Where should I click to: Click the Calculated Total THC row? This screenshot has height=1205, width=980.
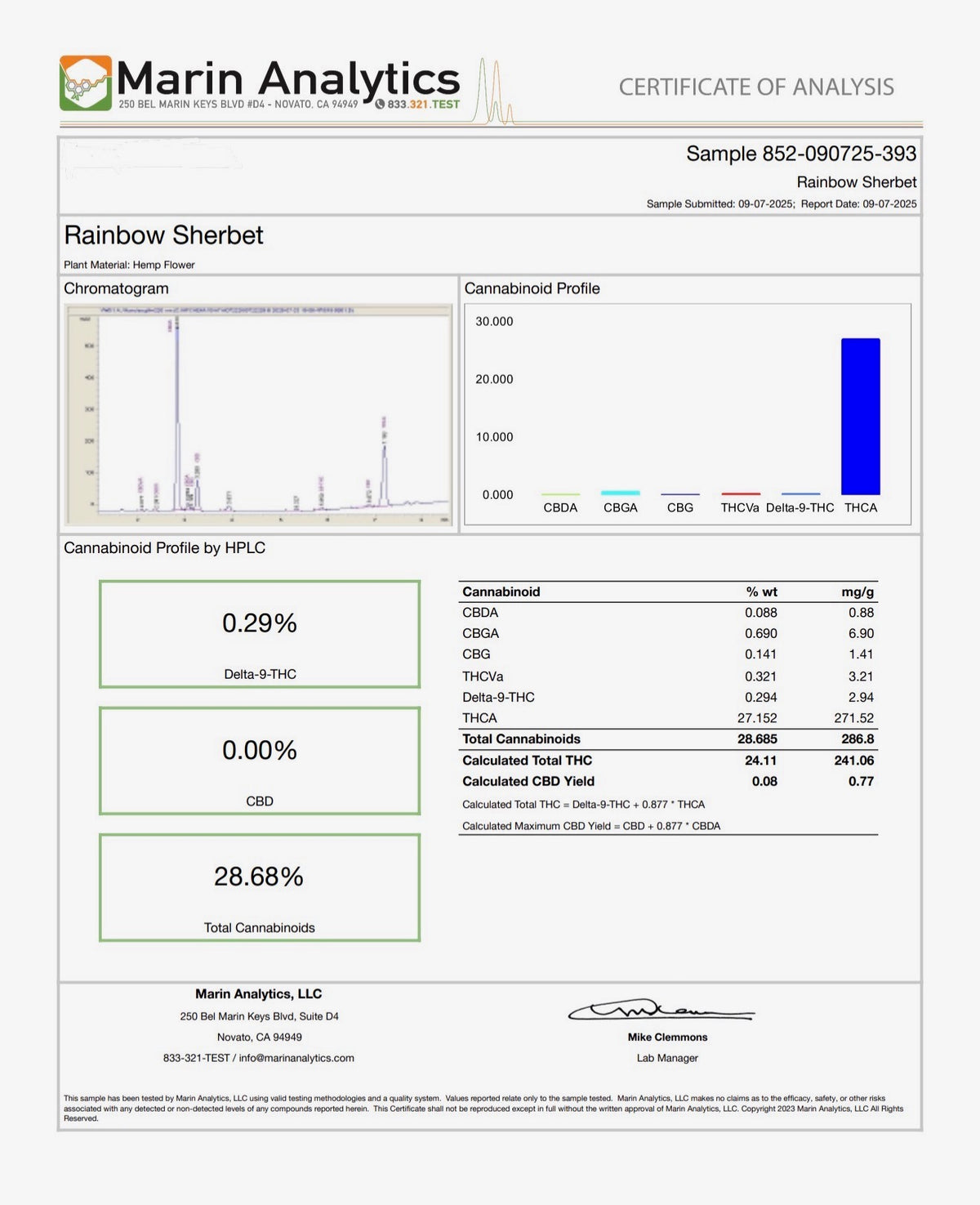(x=668, y=761)
